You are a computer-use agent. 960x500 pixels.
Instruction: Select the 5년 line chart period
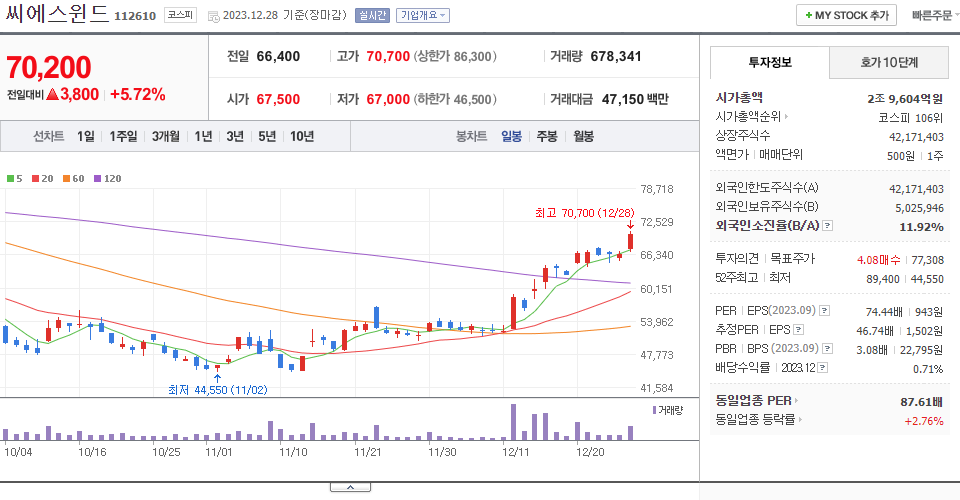tap(267, 136)
